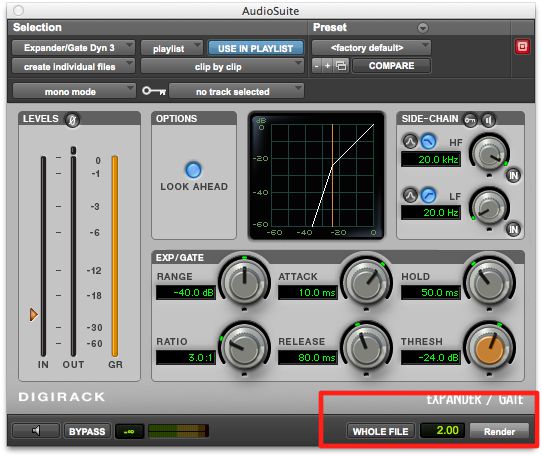Click the RATIO knob
This screenshot has width=542, height=457.
pyautogui.click(x=244, y=347)
